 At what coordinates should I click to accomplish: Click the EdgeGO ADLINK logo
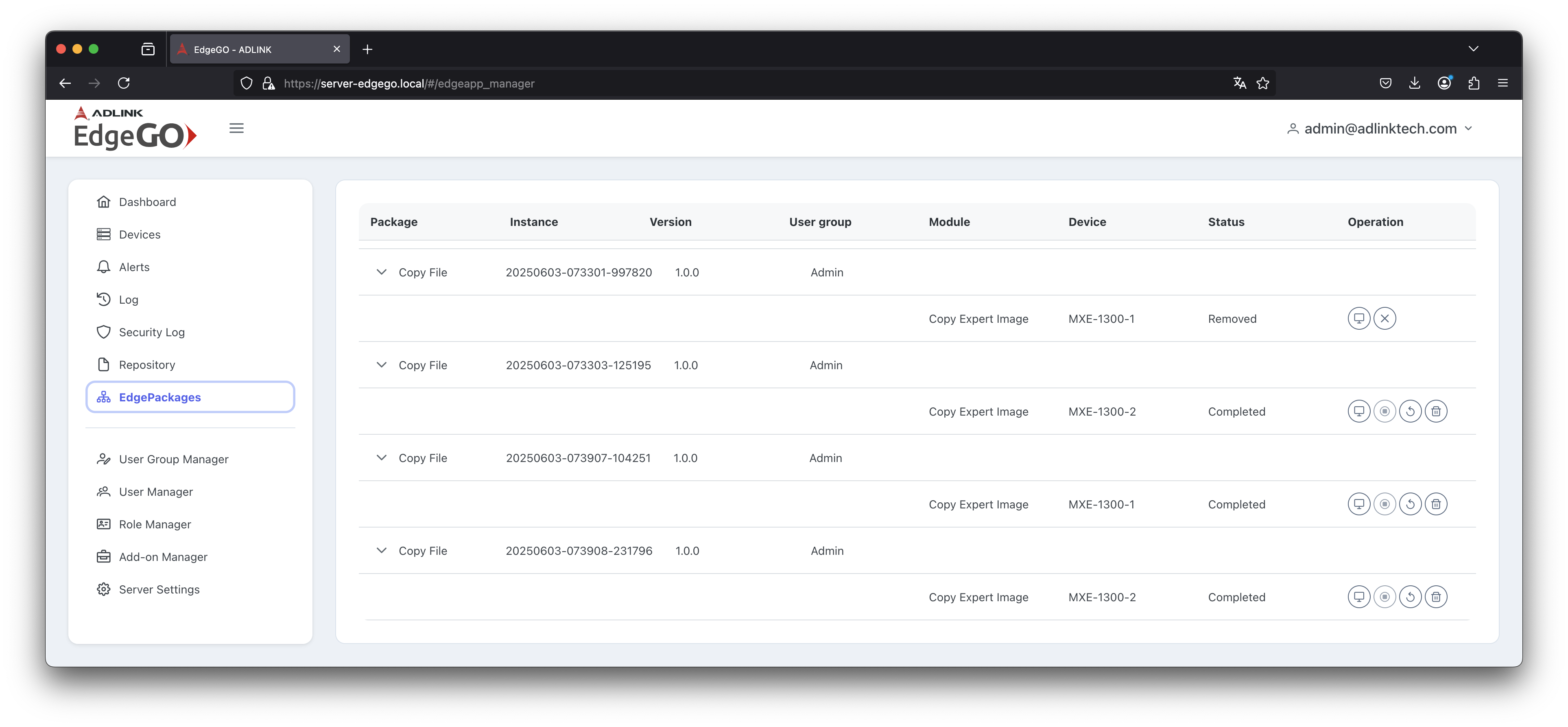point(135,129)
